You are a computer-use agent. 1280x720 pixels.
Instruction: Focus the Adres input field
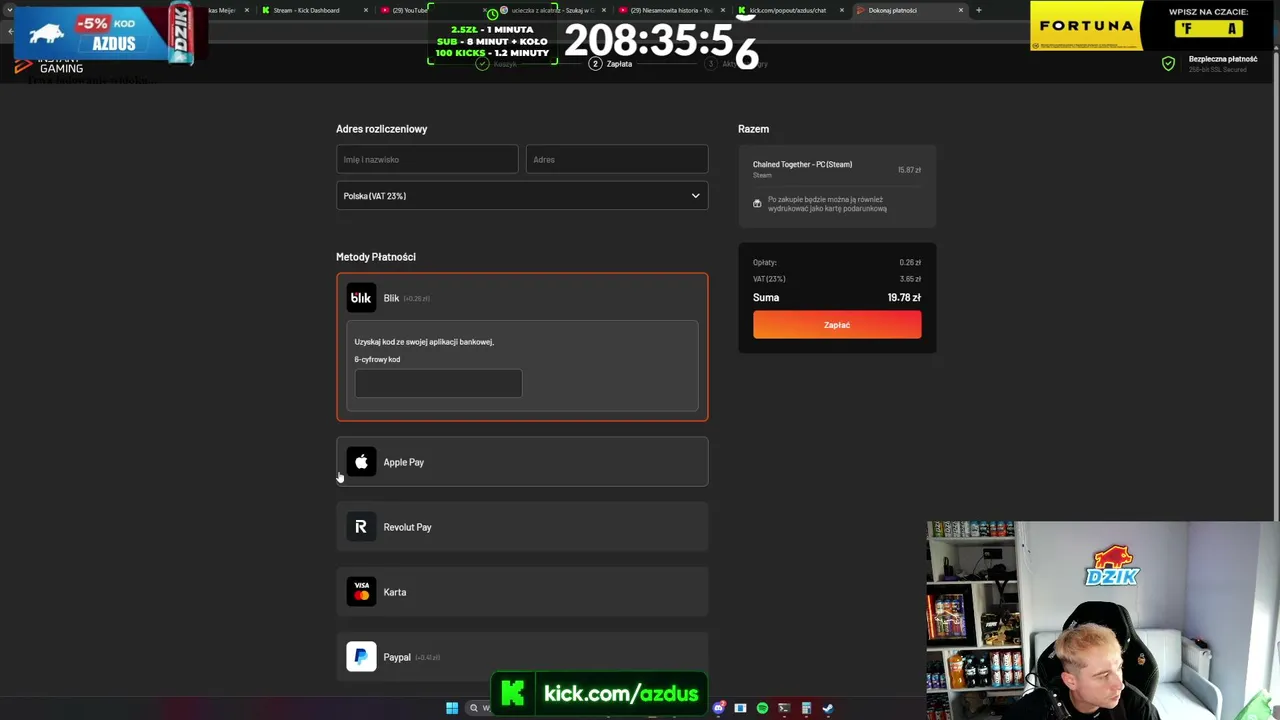[617, 159]
